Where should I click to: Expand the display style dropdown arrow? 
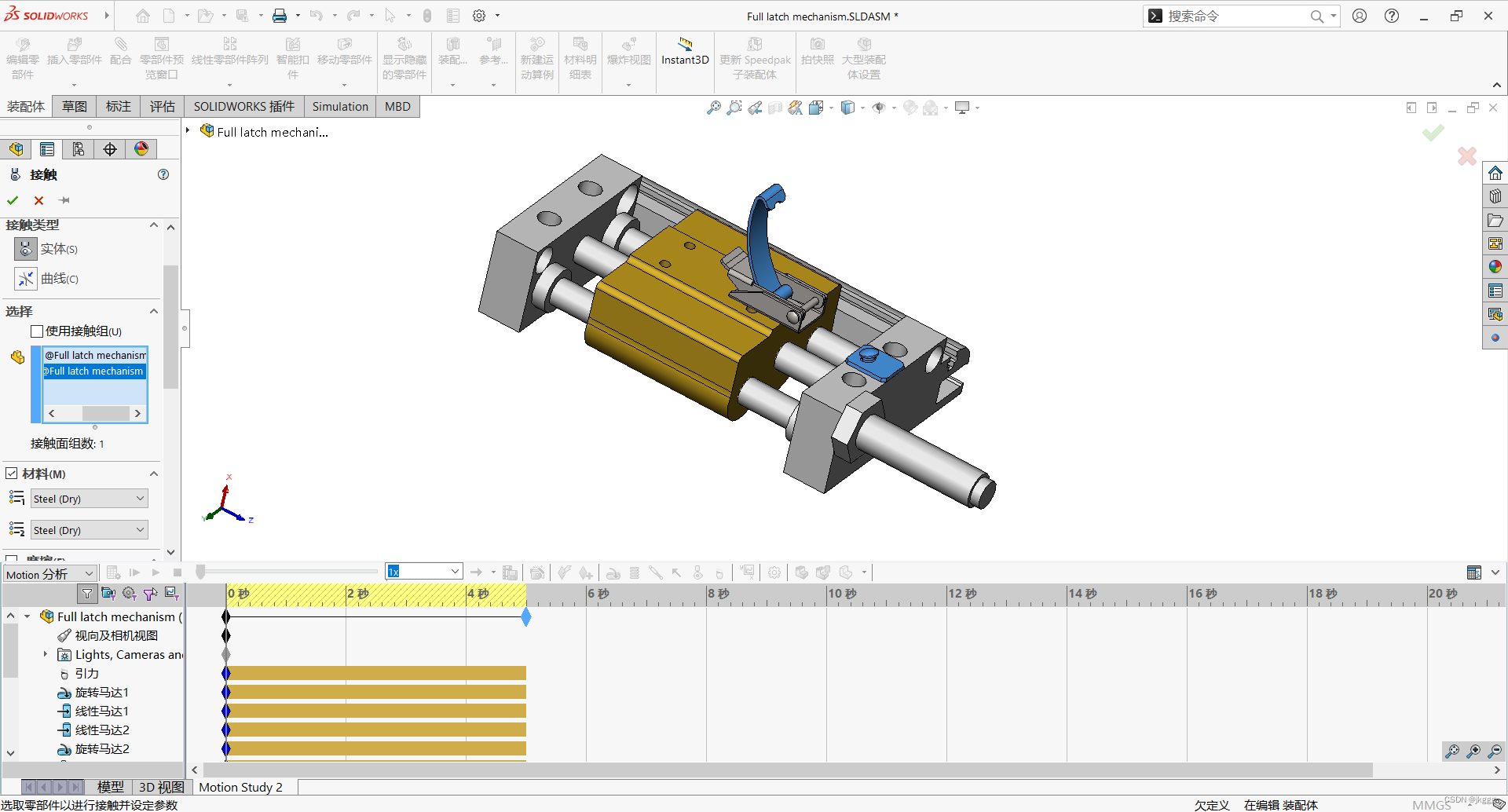point(862,108)
